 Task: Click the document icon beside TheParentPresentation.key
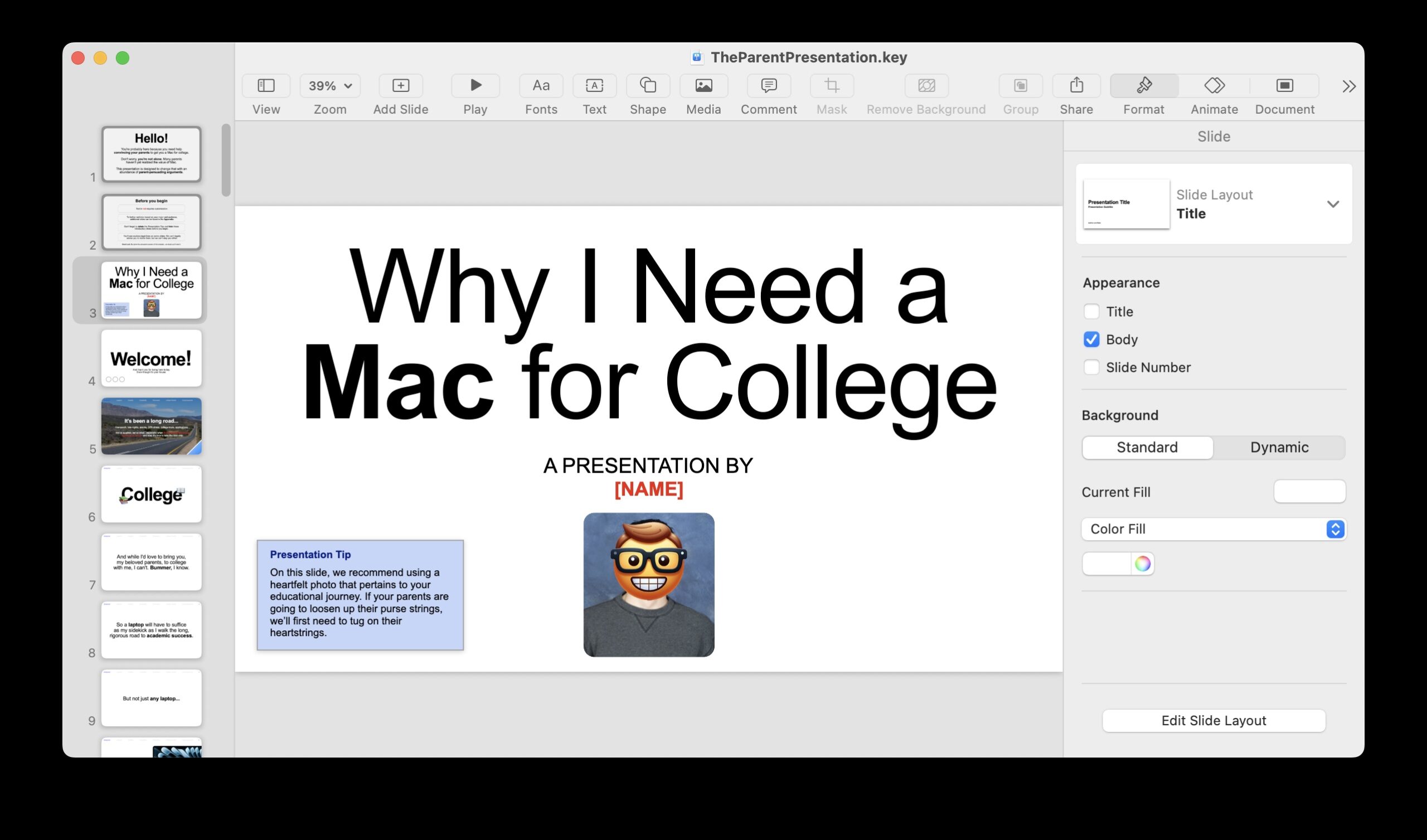click(x=697, y=57)
